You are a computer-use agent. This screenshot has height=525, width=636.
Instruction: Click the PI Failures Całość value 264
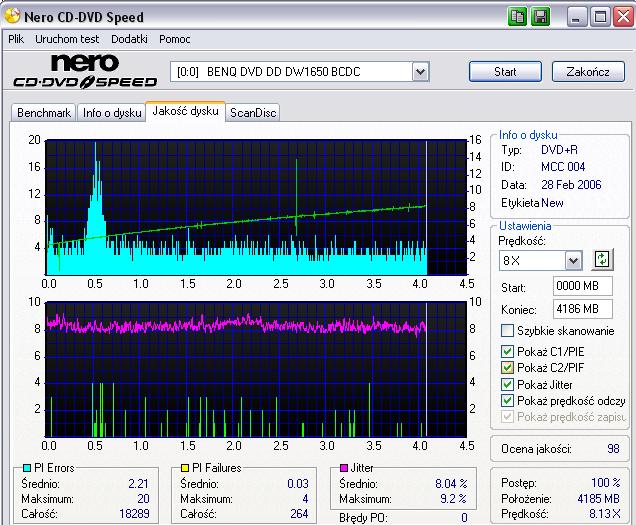pyautogui.click(x=299, y=514)
